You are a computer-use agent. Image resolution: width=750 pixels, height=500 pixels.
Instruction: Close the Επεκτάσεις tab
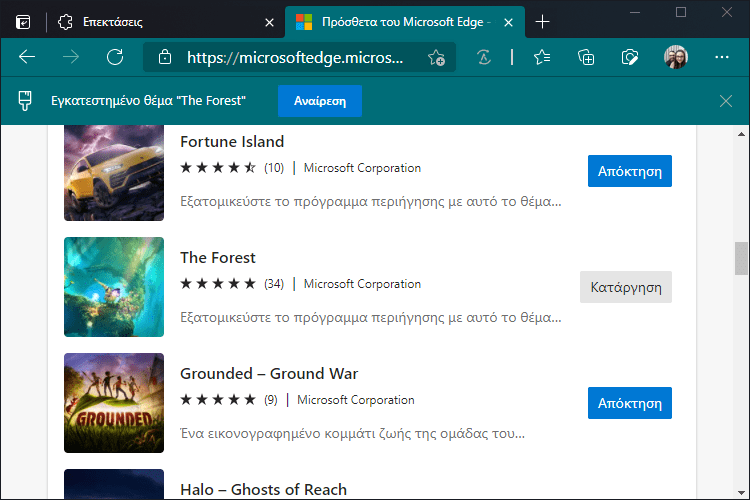(269, 22)
